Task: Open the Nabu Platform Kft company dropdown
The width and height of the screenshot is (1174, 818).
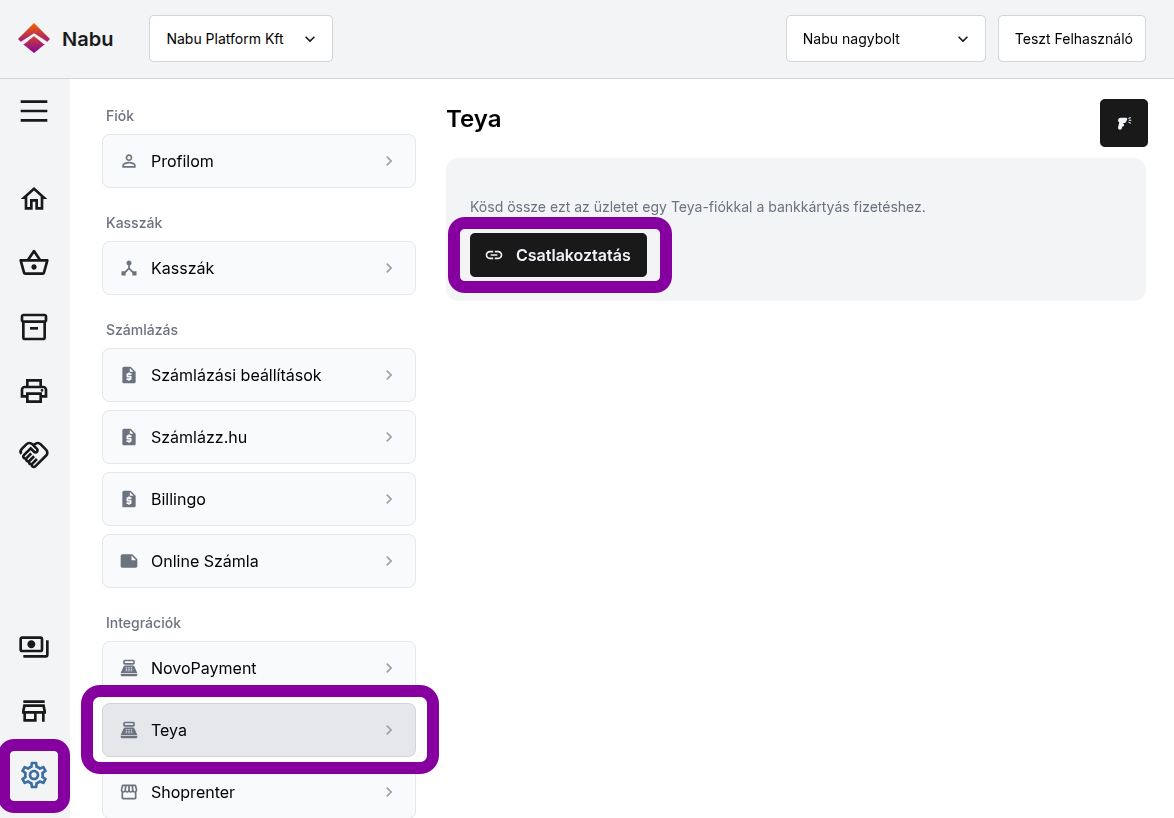Action: (240, 39)
